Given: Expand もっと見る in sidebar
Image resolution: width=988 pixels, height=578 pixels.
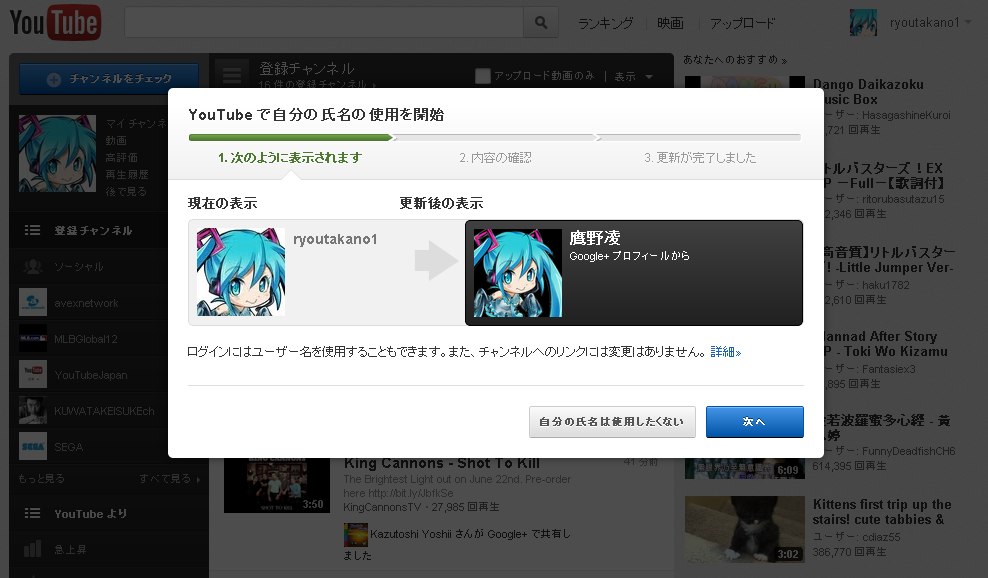Looking at the screenshot, I should tap(41, 478).
